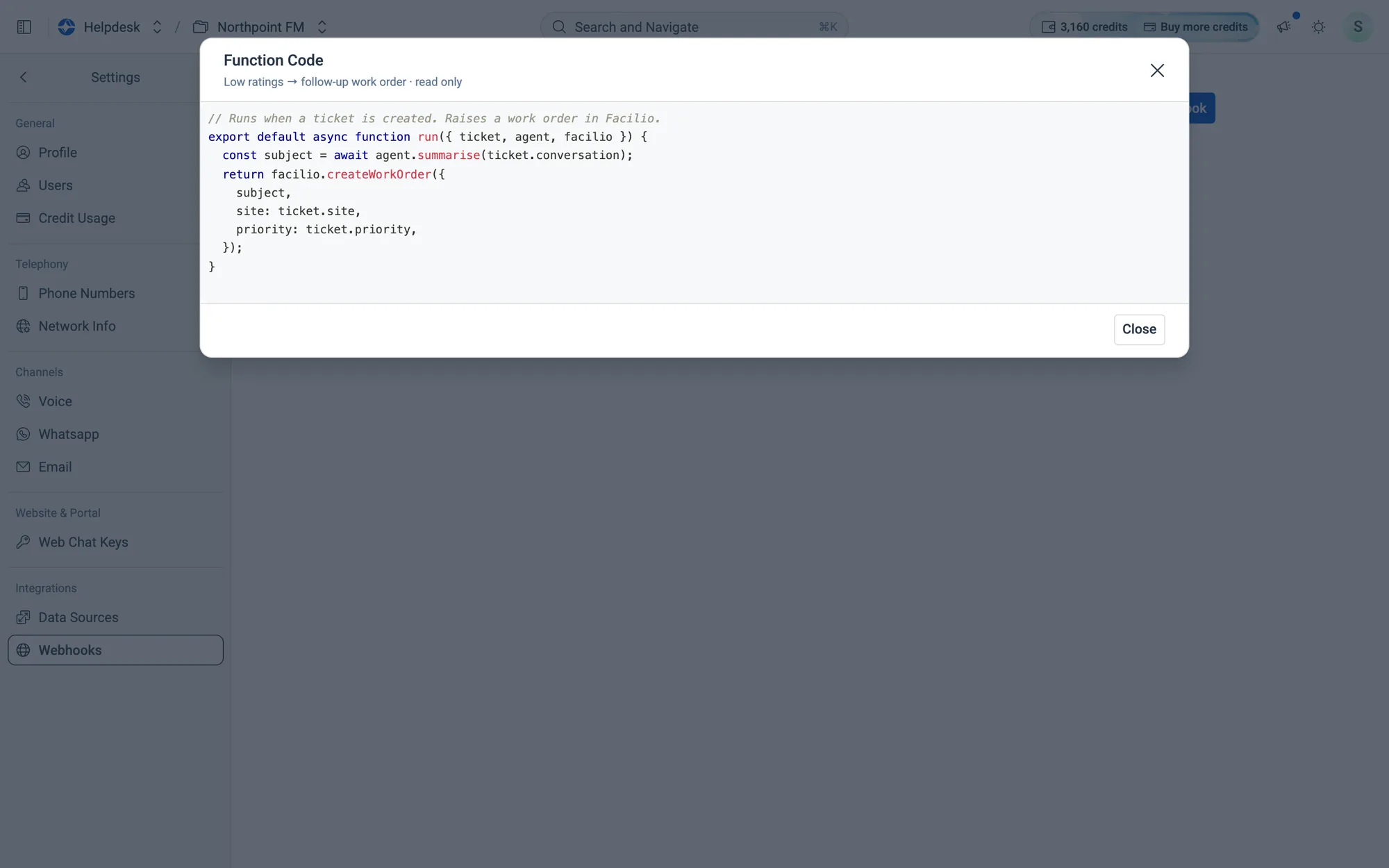The width and height of the screenshot is (1389, 868).
Task: Click the 'priority: ticket.priority,' code line
Action: pyautogui.click(x=326, y=229)
